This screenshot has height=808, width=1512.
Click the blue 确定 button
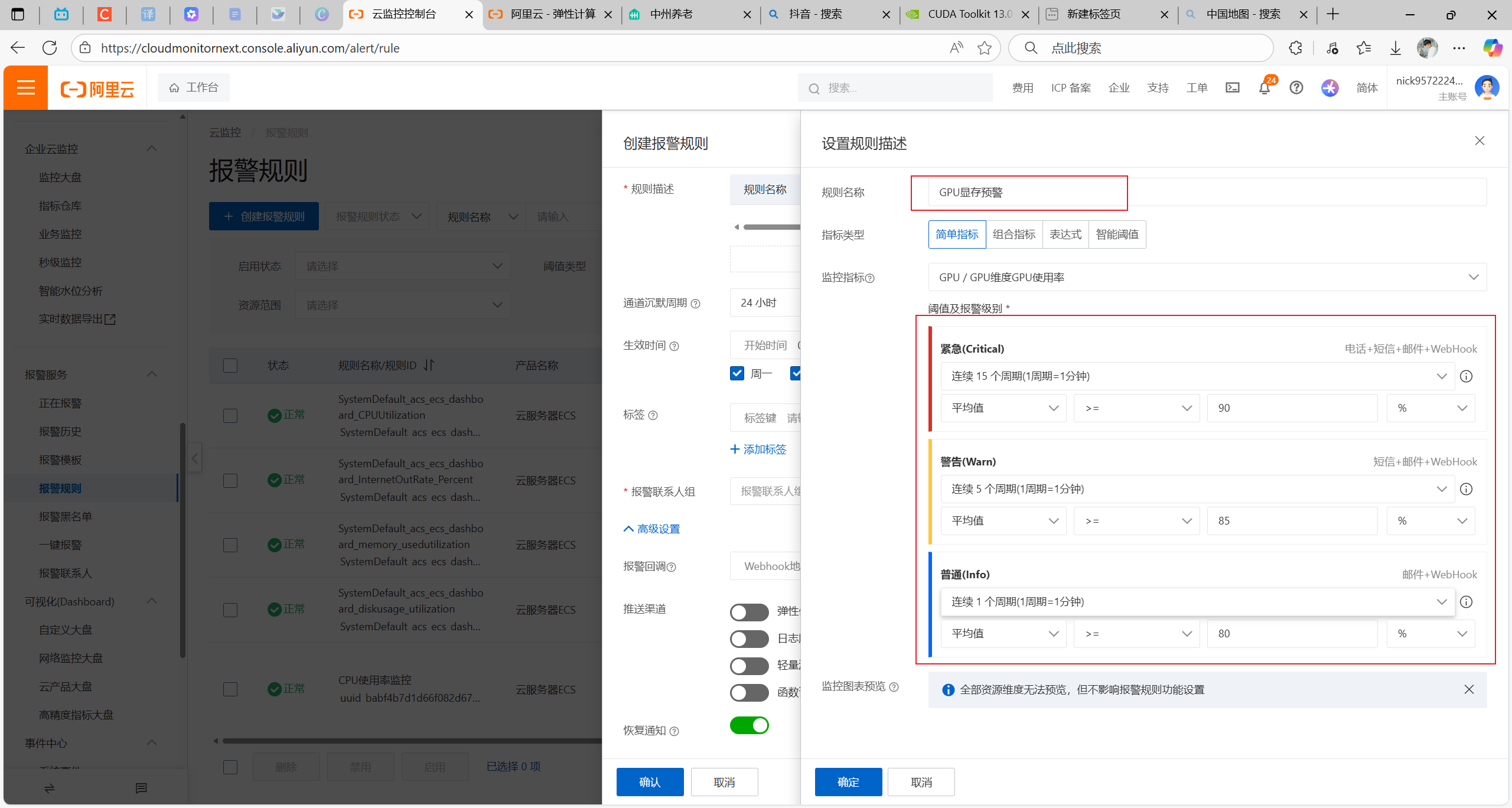coord(848,782)
